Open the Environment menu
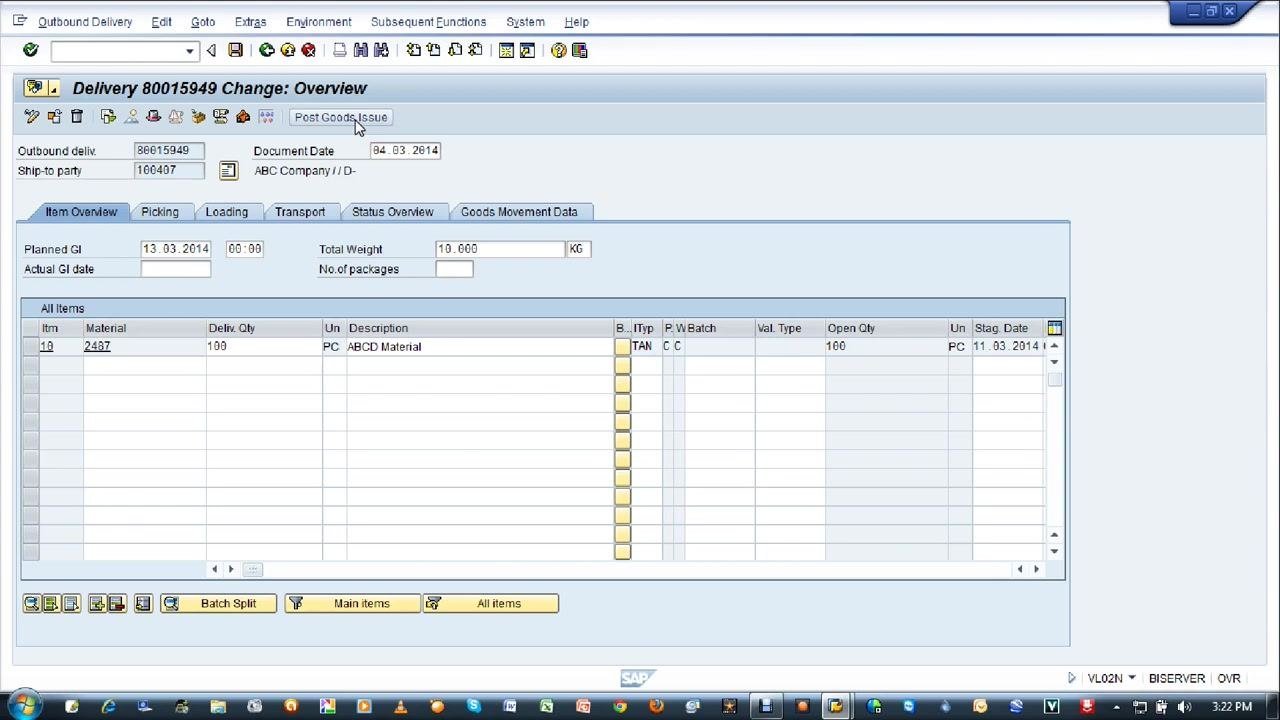Viewport: 1280px width, 720px height. [x=318, y=22]
